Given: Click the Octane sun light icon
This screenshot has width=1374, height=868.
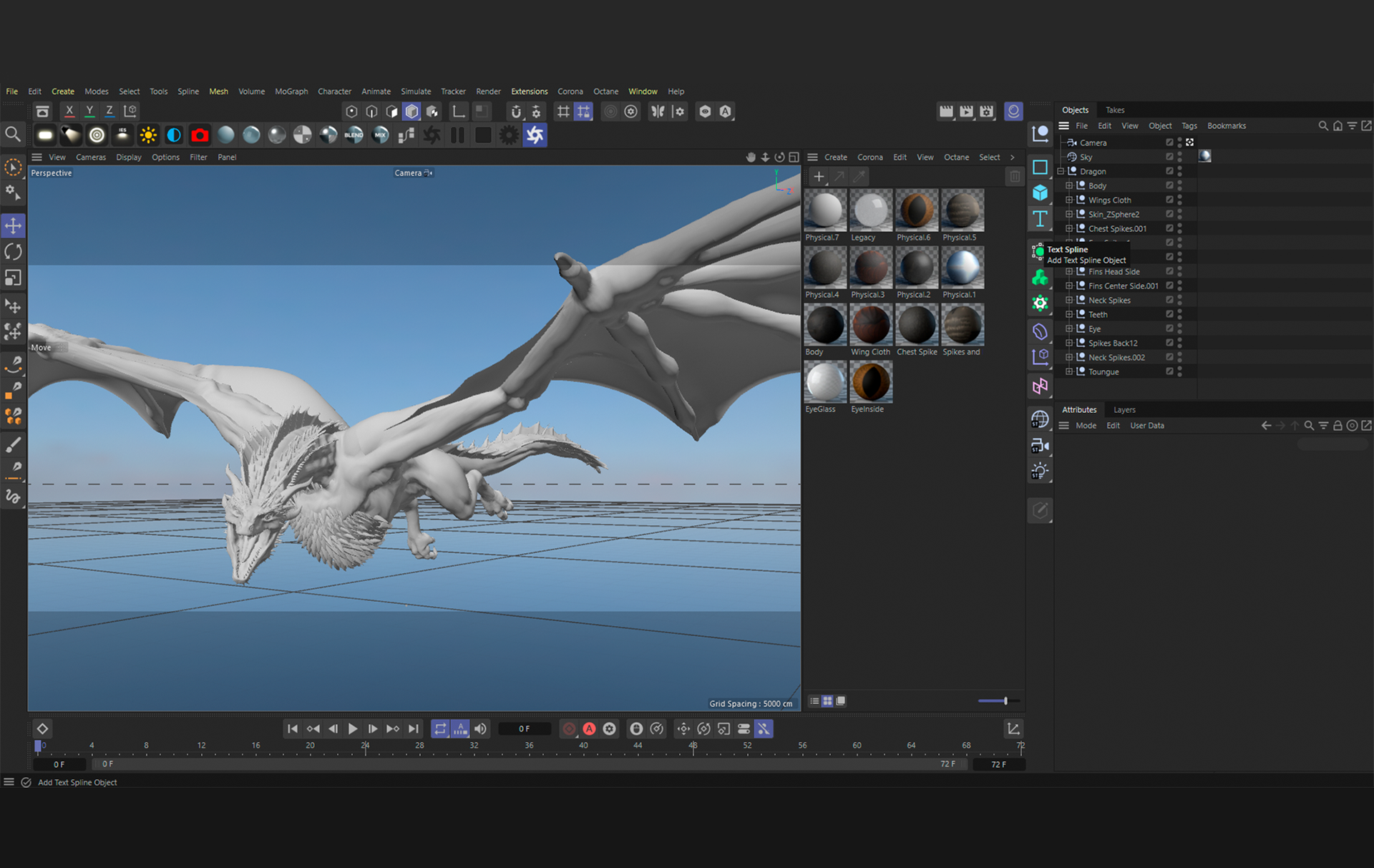Looking at the screenshot, I should 148,135.
